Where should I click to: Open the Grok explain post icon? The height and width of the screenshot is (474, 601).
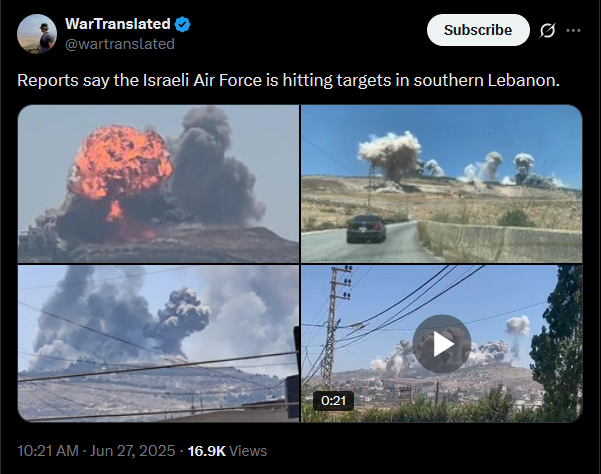tap(547, 31)
